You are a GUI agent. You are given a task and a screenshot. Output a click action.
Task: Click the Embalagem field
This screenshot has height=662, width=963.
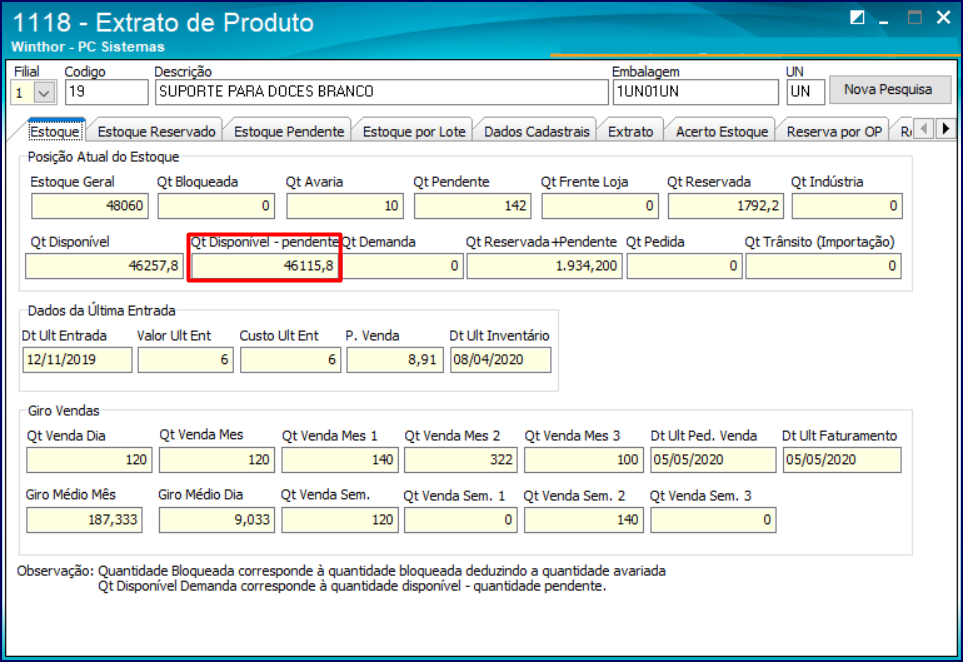(695, 92)
